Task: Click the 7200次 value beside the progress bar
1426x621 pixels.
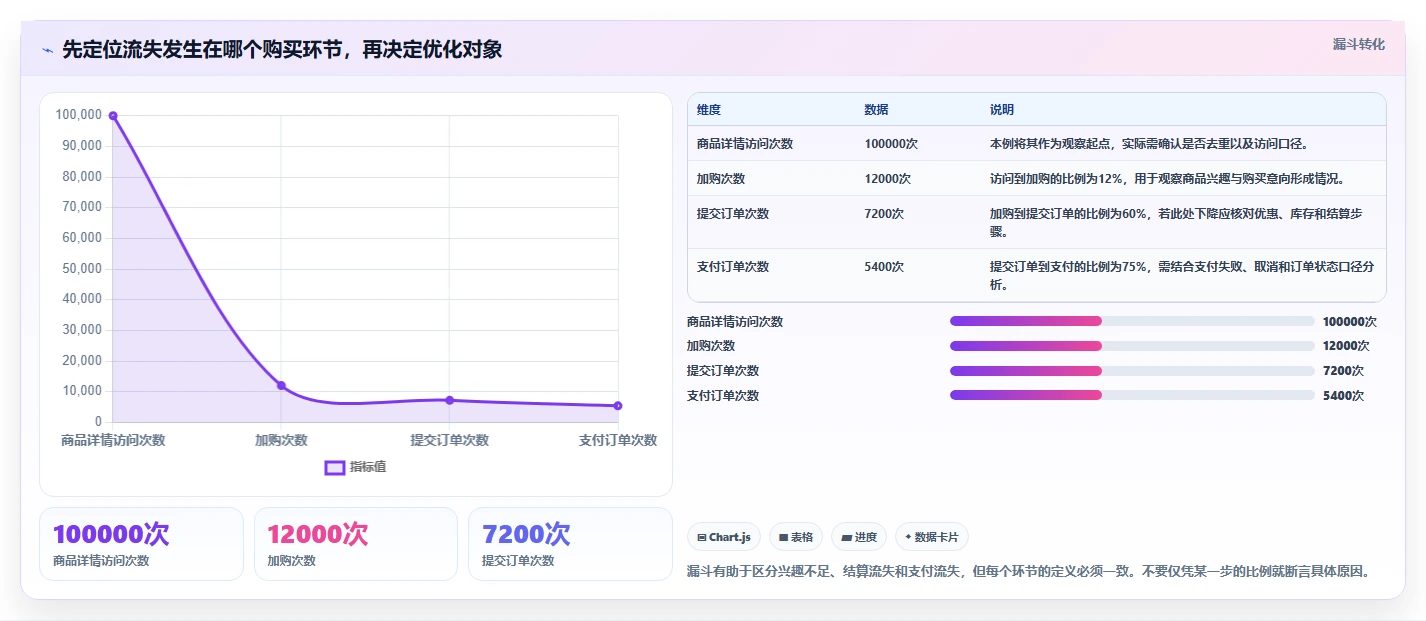Action: pyautogui.click(x=1343, y=371)
